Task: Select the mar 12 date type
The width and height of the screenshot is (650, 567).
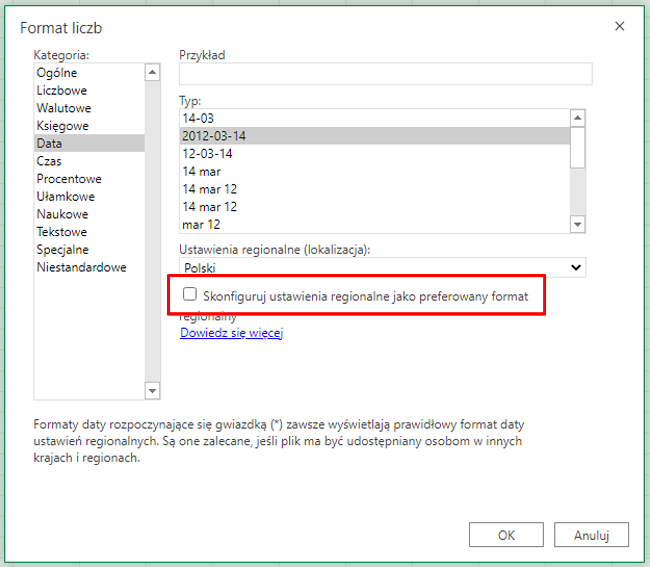Action: (x=375, y=225)
